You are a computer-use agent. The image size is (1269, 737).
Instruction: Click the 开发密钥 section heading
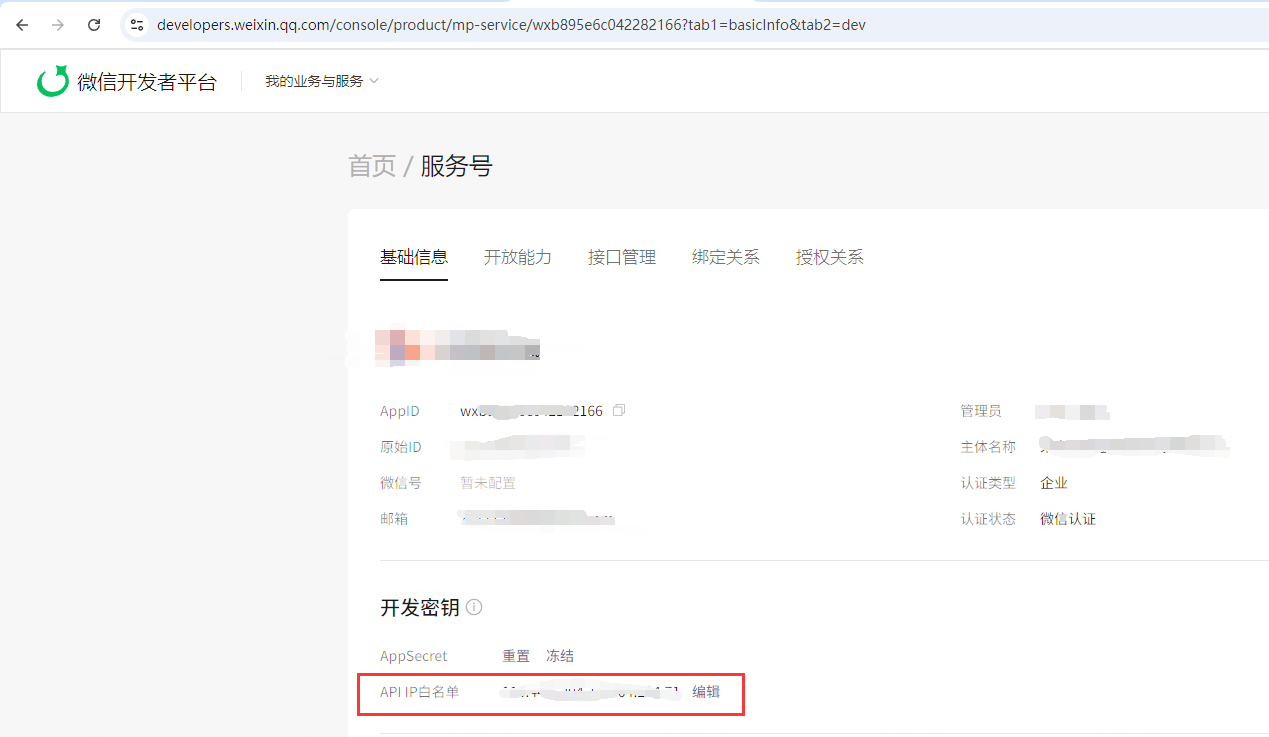coord(420,607)
